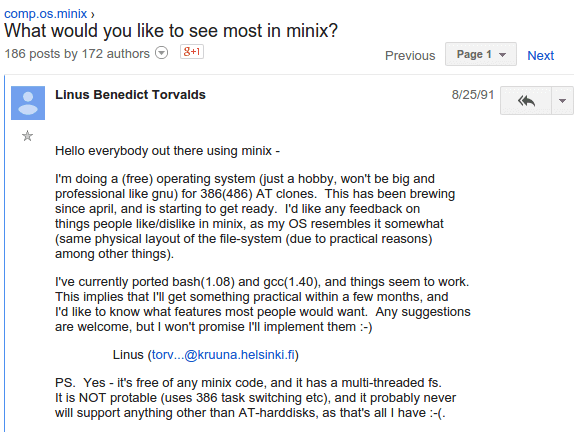The width and height of the screenshot is (578, 432).
Task: Click the Previous page link
Action: (x=410, y=55)
